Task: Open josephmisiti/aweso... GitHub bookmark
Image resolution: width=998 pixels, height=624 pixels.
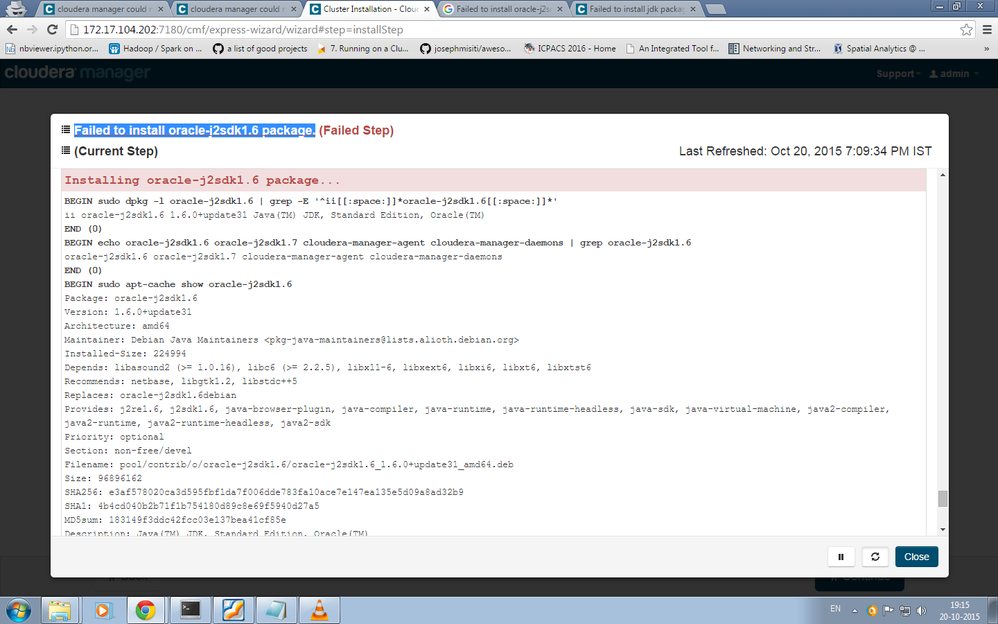Action: tap(466, 48)
